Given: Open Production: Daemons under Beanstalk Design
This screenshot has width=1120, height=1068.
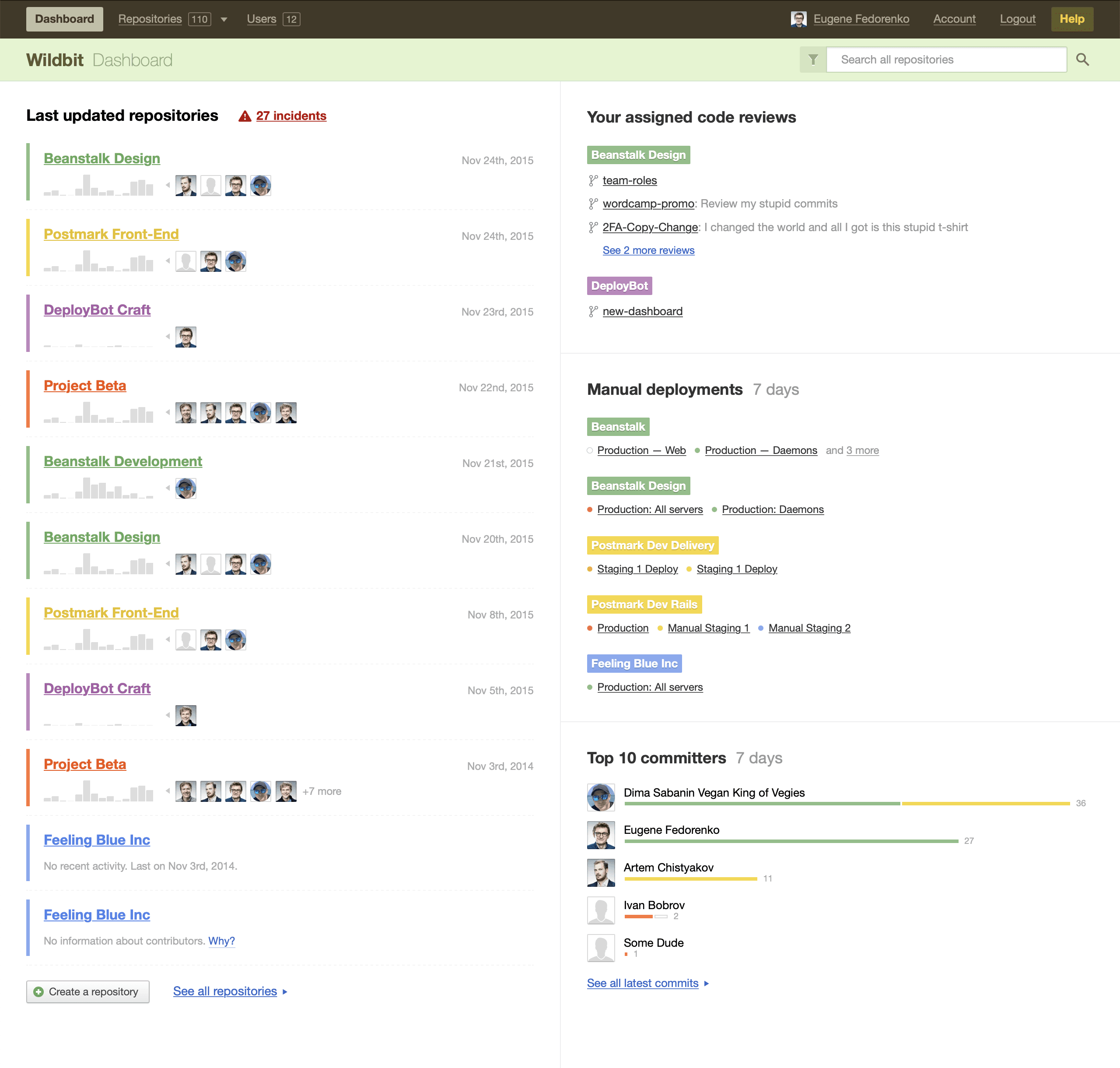Looking at the screenshot, I should tap(772, 509).
